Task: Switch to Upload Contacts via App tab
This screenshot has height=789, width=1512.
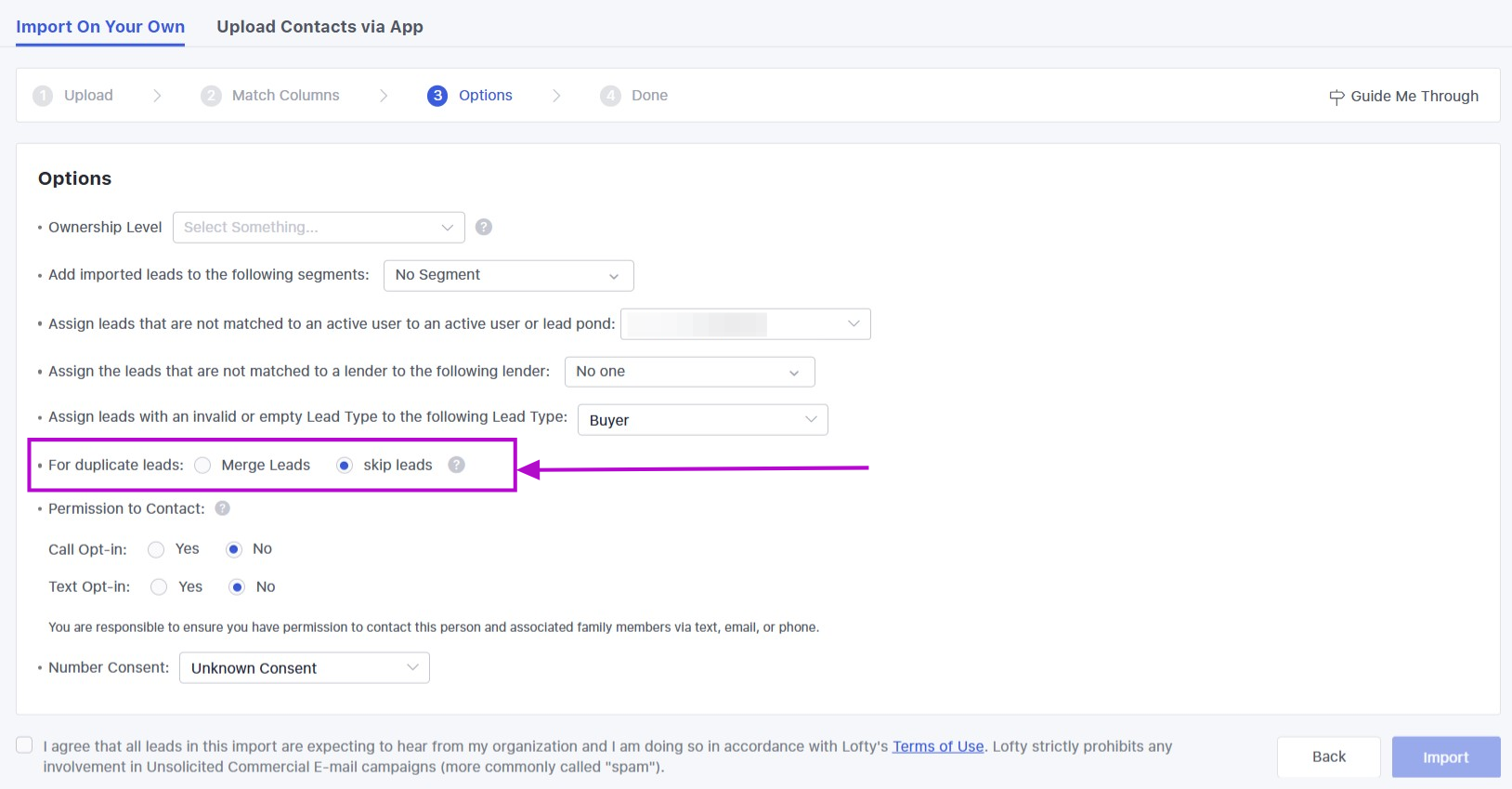Action: click(319, 27)
